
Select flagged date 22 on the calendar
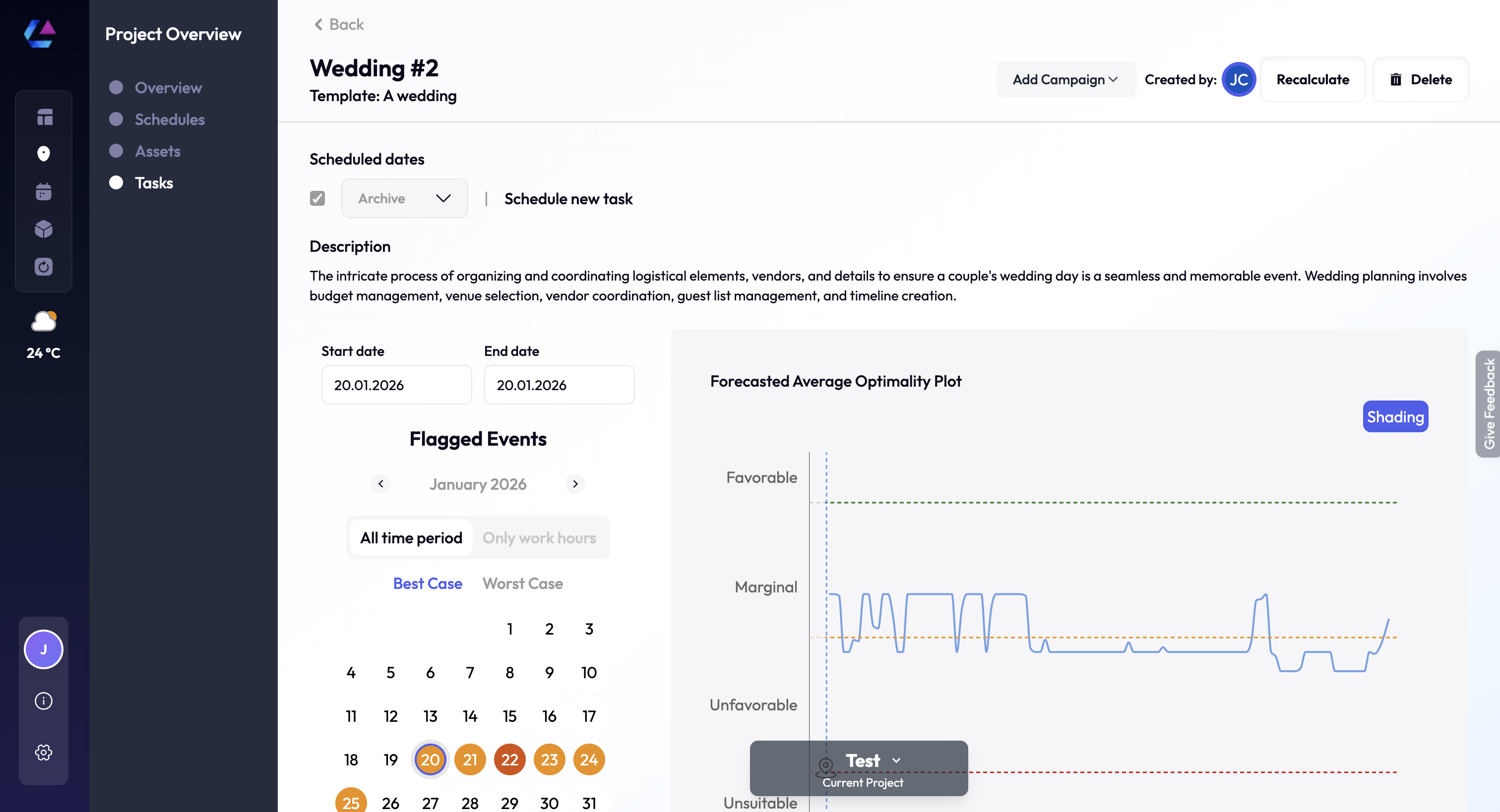click(509, 759)
